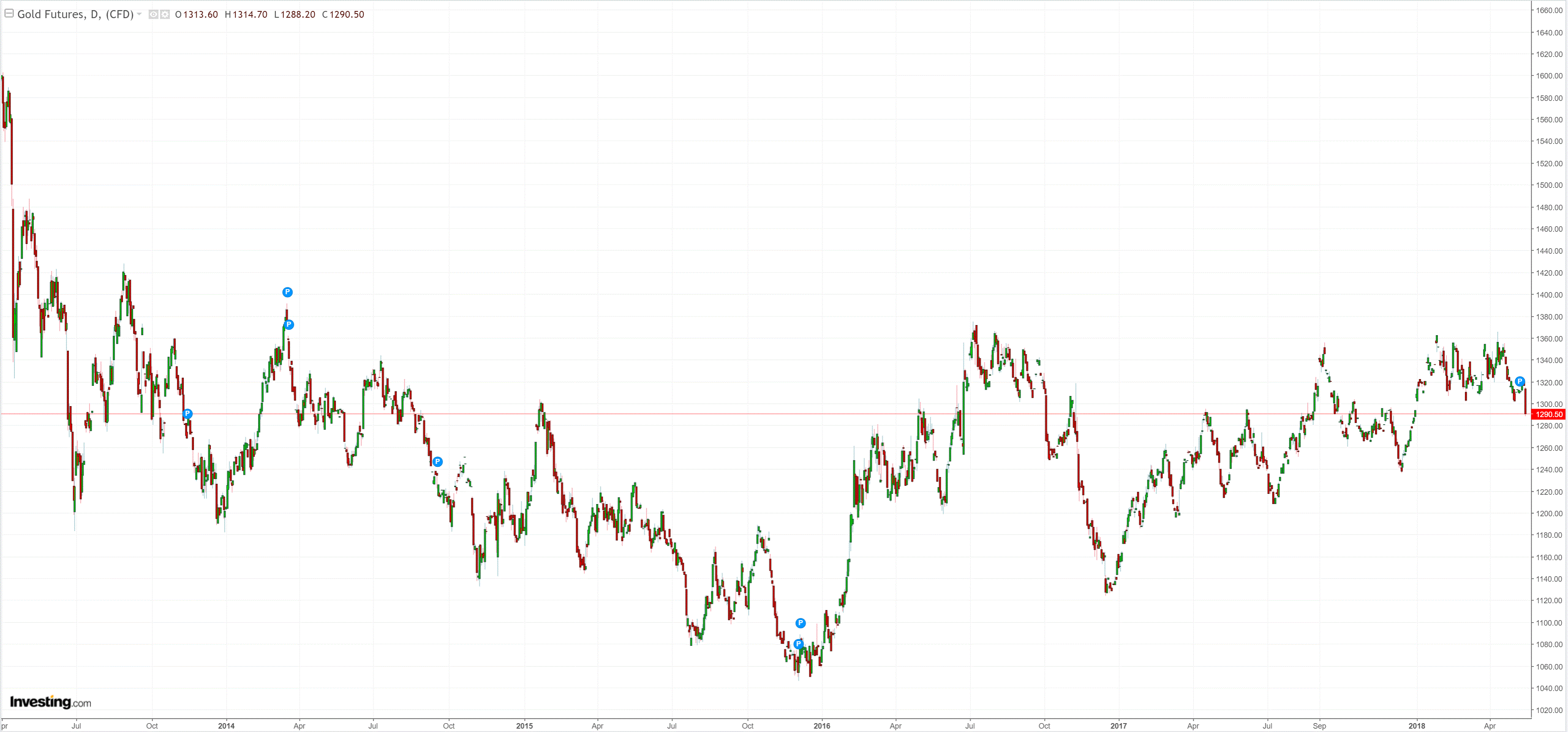
Task: Collapse the Gold Futures legend box
Action: [9, 13]
